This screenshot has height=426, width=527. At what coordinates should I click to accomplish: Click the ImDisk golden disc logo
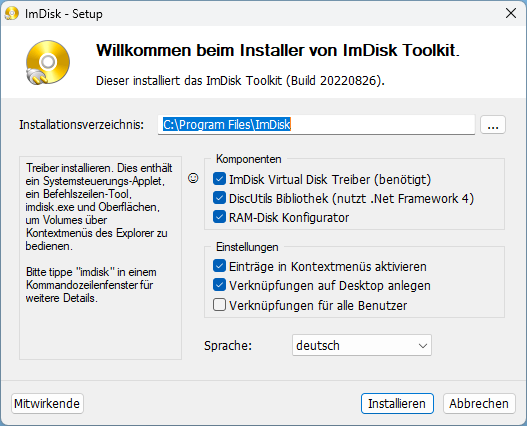coord(48,63)
